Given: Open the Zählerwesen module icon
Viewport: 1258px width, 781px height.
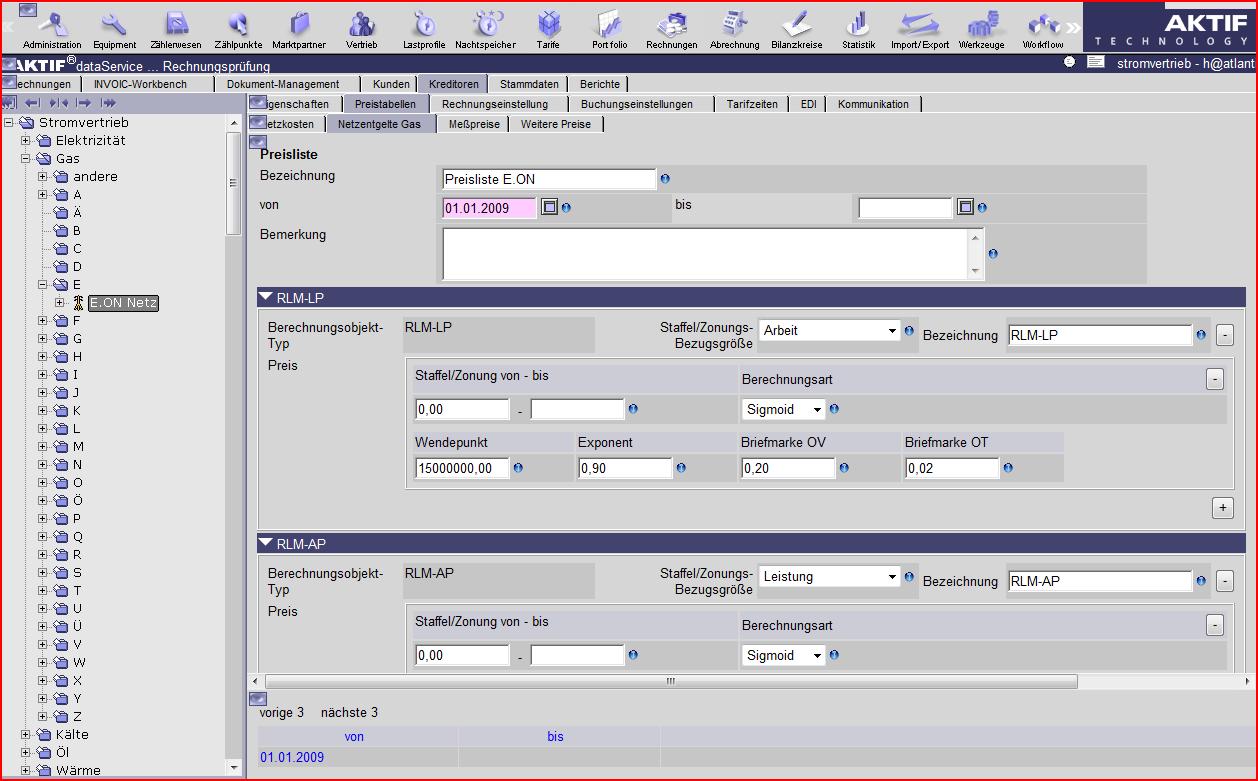Looking at the screenshot, I should pos(176,27).
